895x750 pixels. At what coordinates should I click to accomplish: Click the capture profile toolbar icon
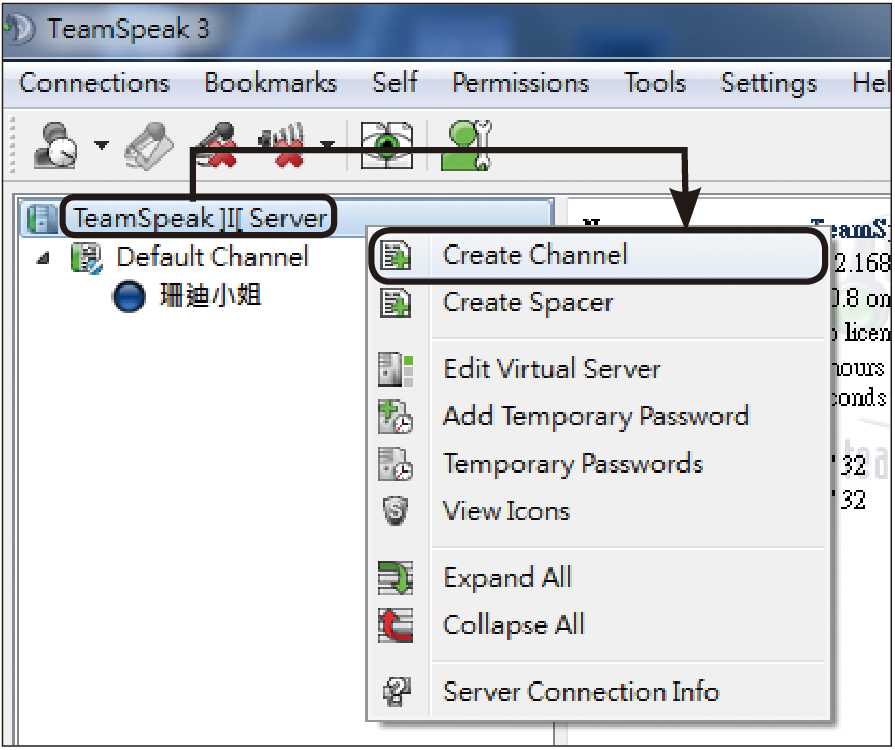(149, 146)
